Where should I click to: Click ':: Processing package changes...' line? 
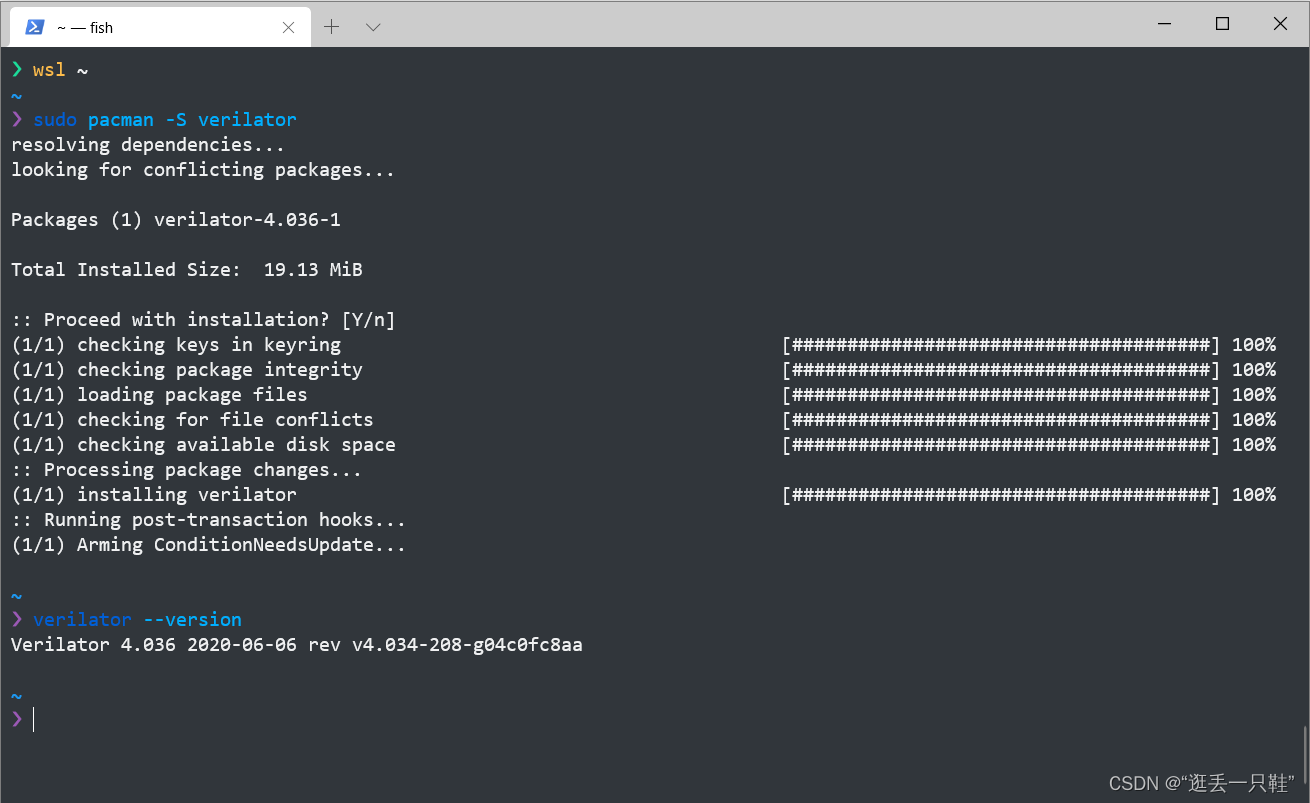(187, 470)
